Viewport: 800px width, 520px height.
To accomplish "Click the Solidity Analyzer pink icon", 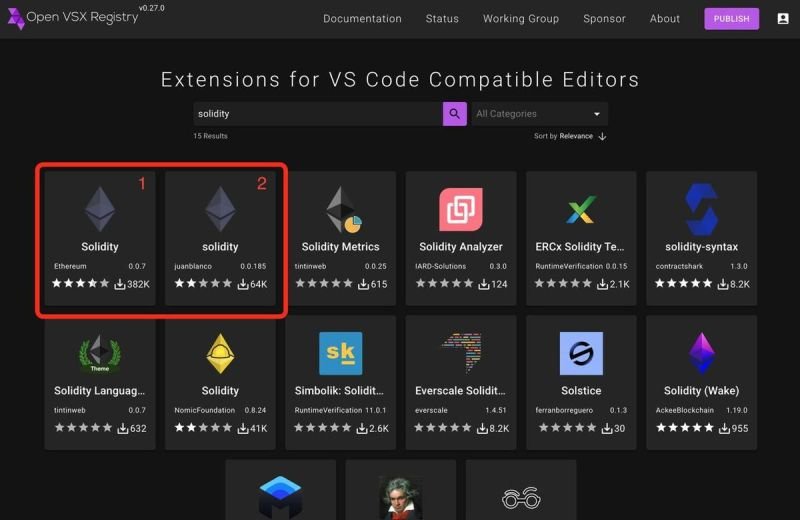I will click(461, 209).
